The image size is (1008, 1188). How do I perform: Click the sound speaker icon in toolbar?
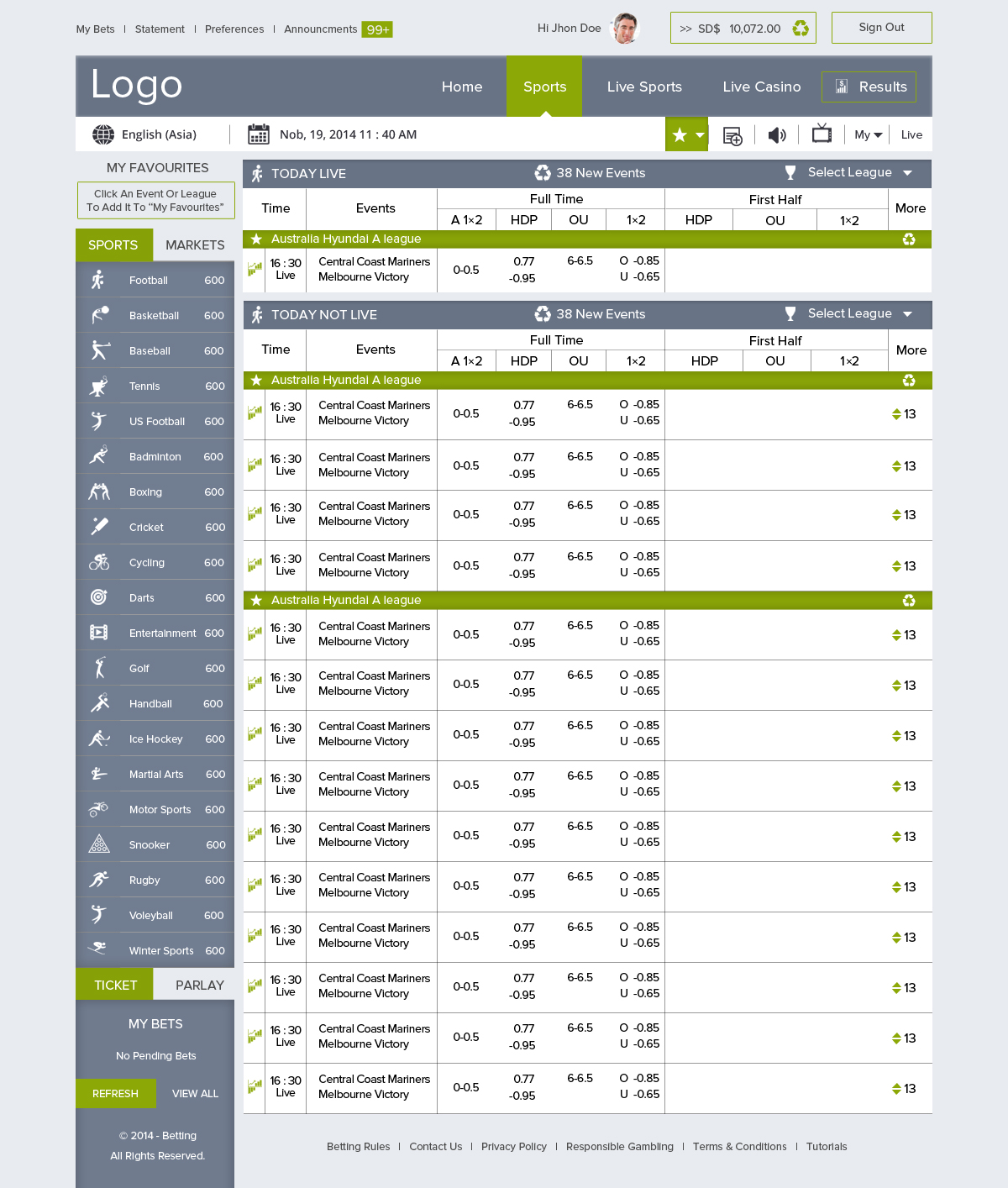tap(777, 135)
